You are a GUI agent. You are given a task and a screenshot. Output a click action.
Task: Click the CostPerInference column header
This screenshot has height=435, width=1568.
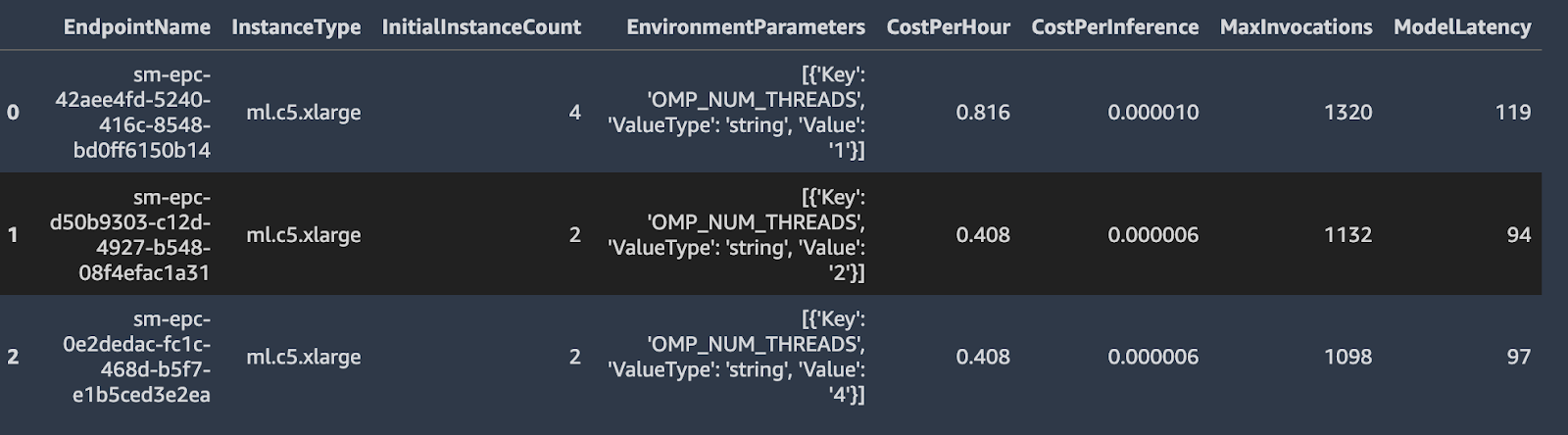(1114, 27)
